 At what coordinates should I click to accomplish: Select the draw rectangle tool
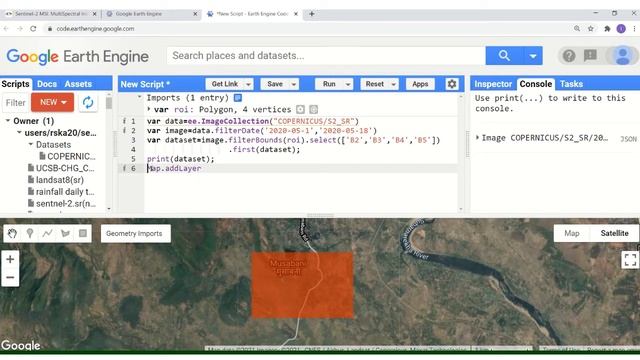tap(83, 233)
